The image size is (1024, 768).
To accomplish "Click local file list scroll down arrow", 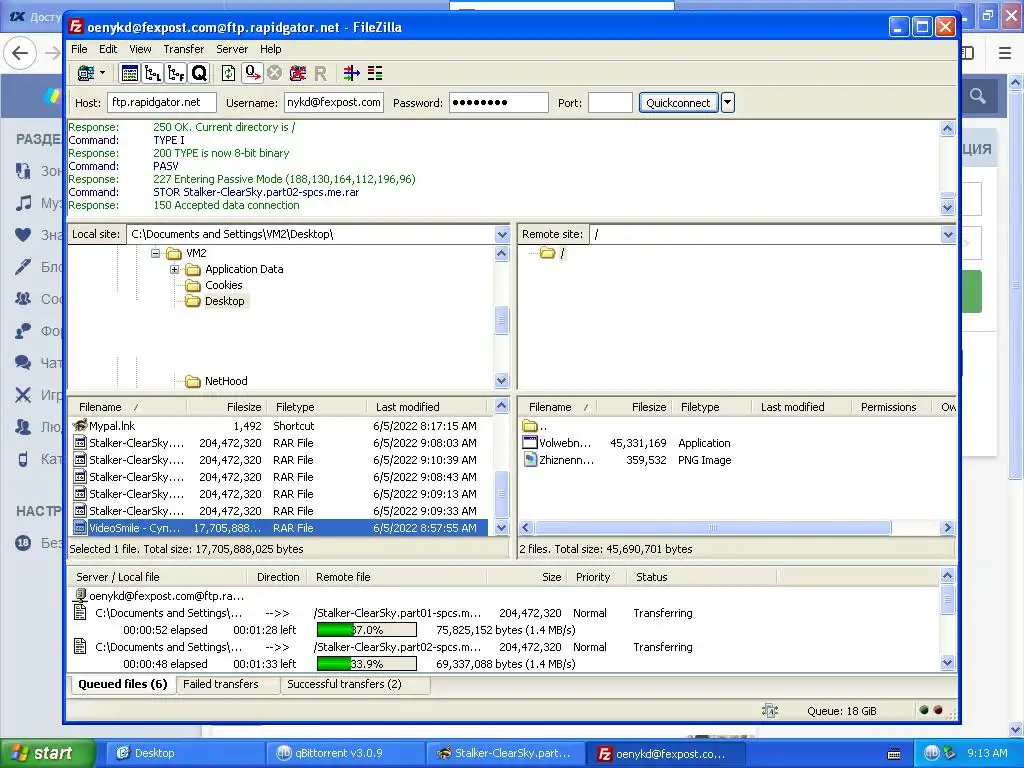I will pos(502,528).
